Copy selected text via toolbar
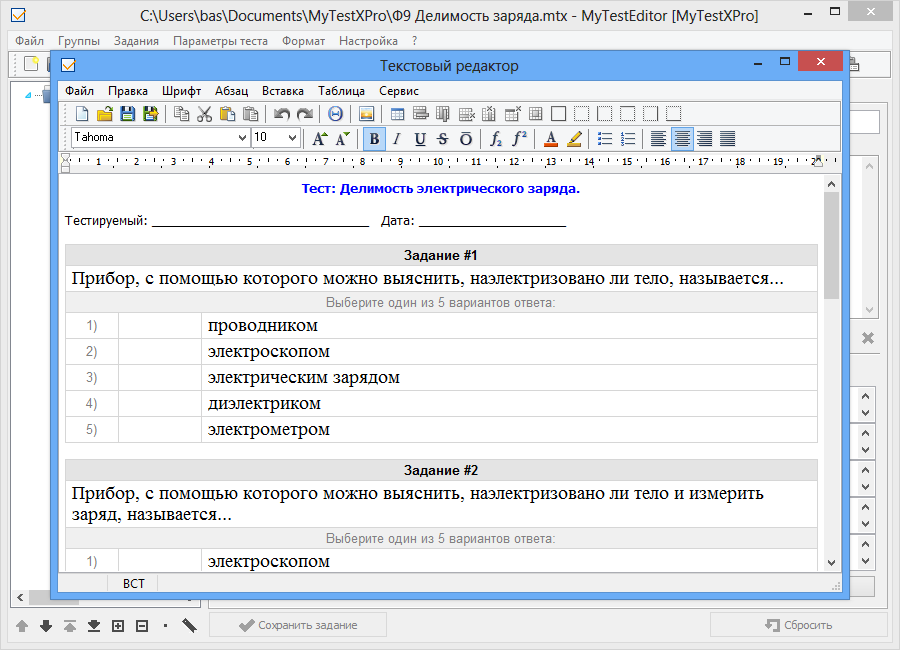This screenshot has width=900, height=650. click(181, 114)
